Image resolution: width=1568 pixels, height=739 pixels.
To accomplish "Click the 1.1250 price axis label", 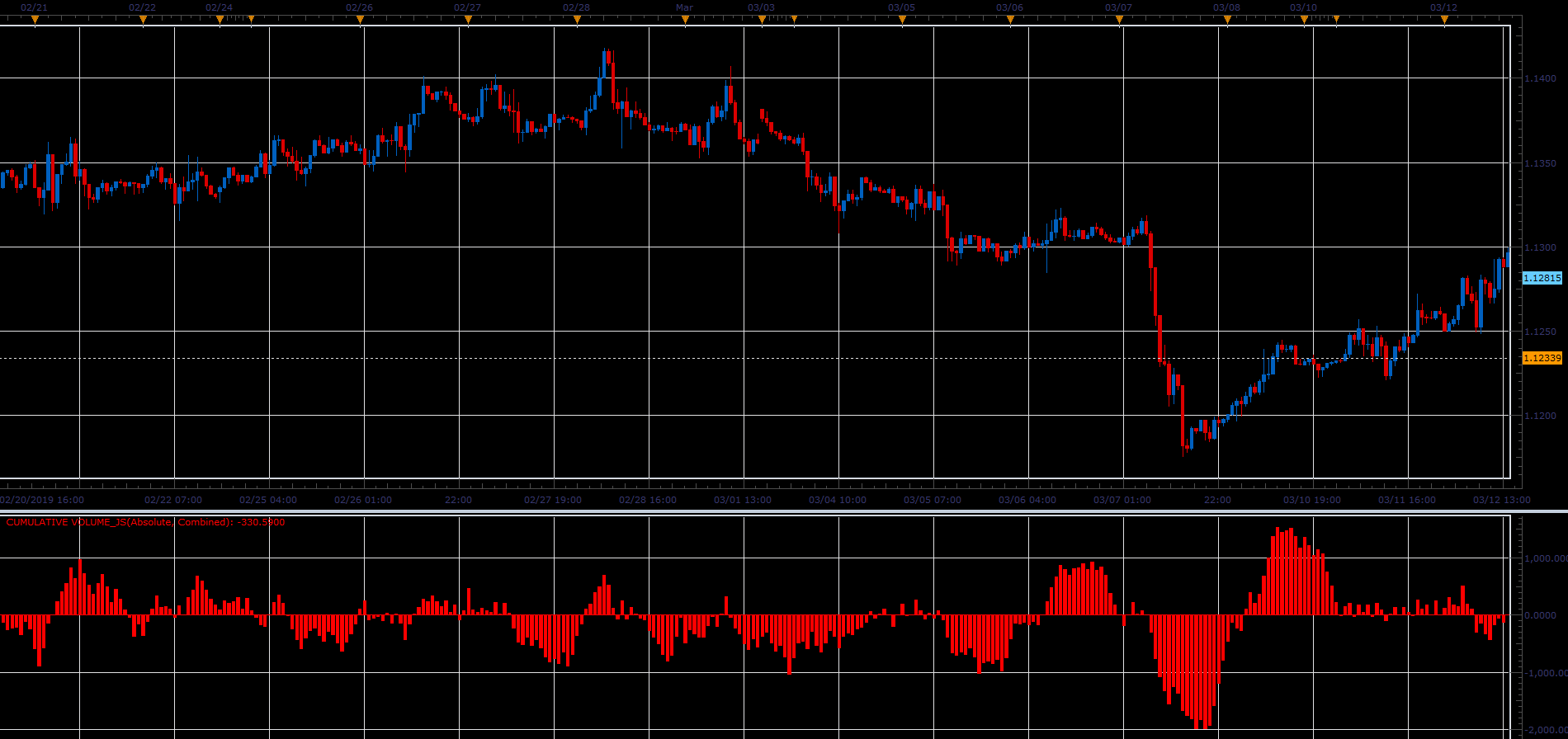I will pos(1541,332).
